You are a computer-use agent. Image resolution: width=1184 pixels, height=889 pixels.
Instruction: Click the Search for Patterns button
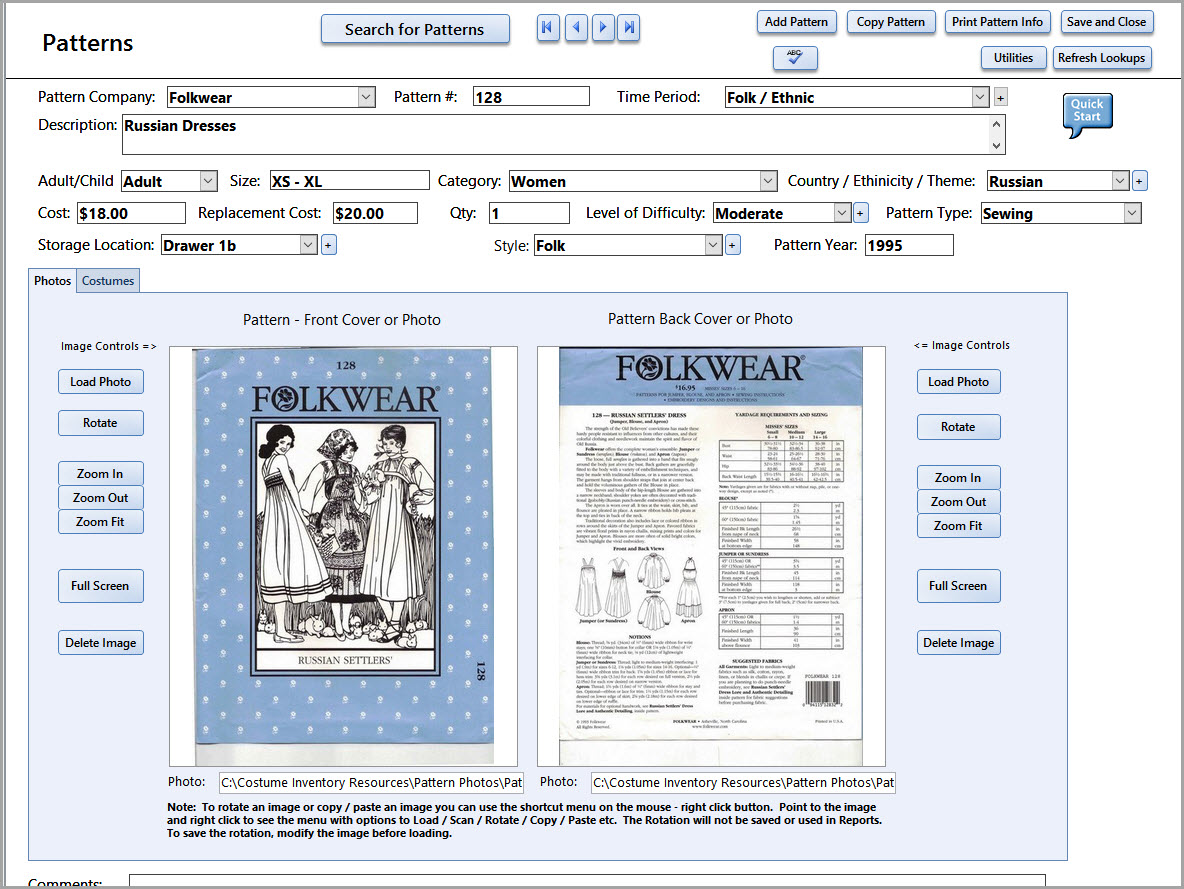click(415, 29)
